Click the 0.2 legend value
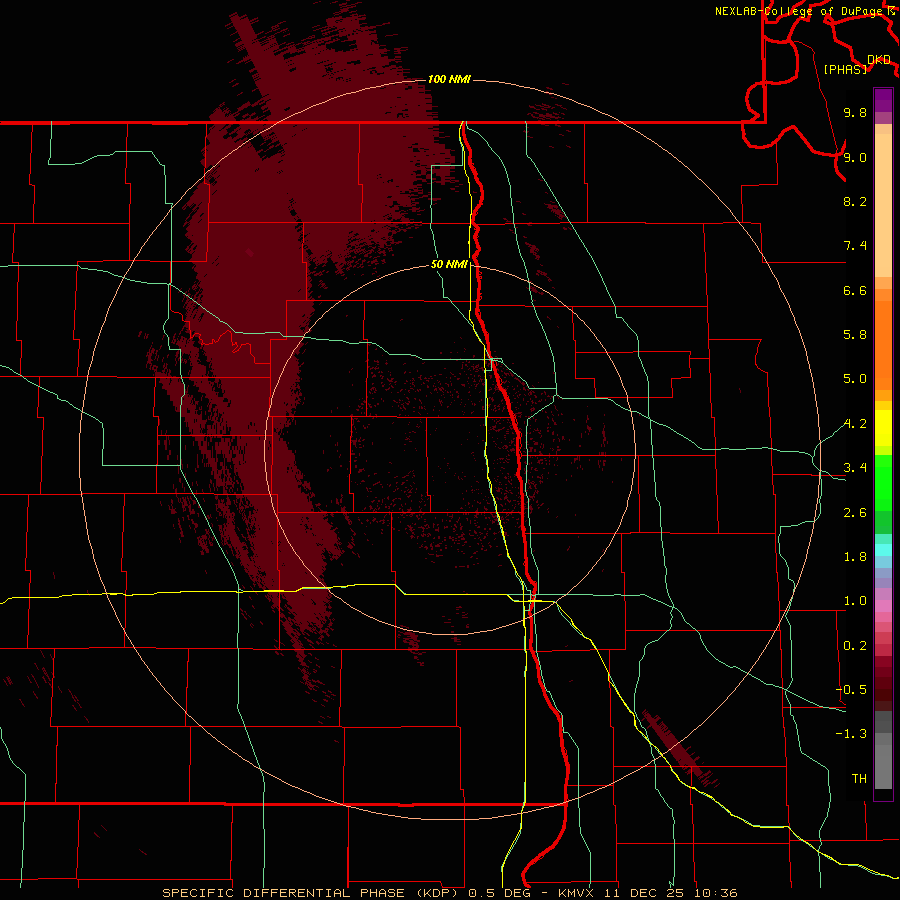This screenshot has height=900, width=900. [855, 646]
